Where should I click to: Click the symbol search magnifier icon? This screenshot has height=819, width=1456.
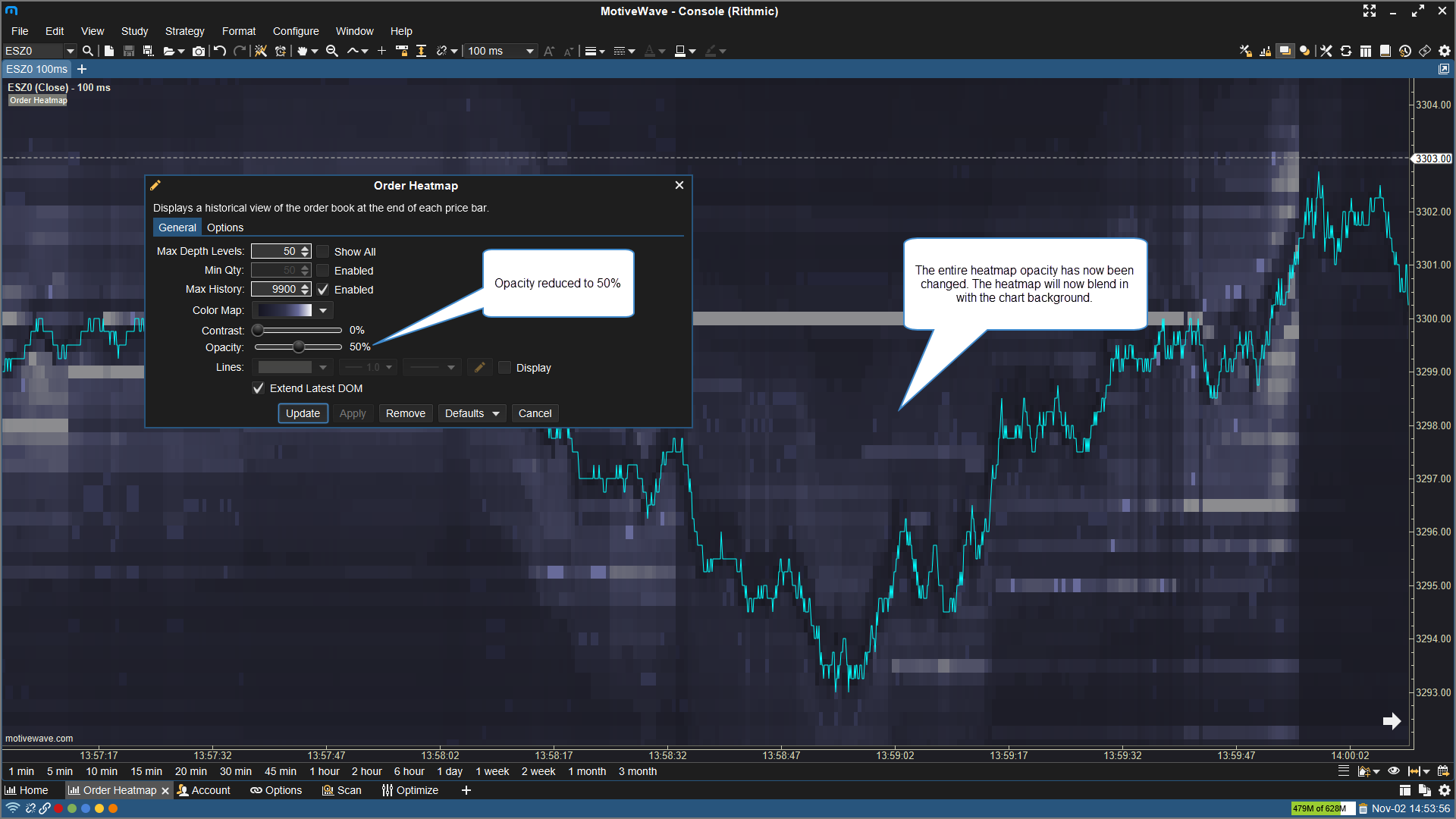coord(88,51)
